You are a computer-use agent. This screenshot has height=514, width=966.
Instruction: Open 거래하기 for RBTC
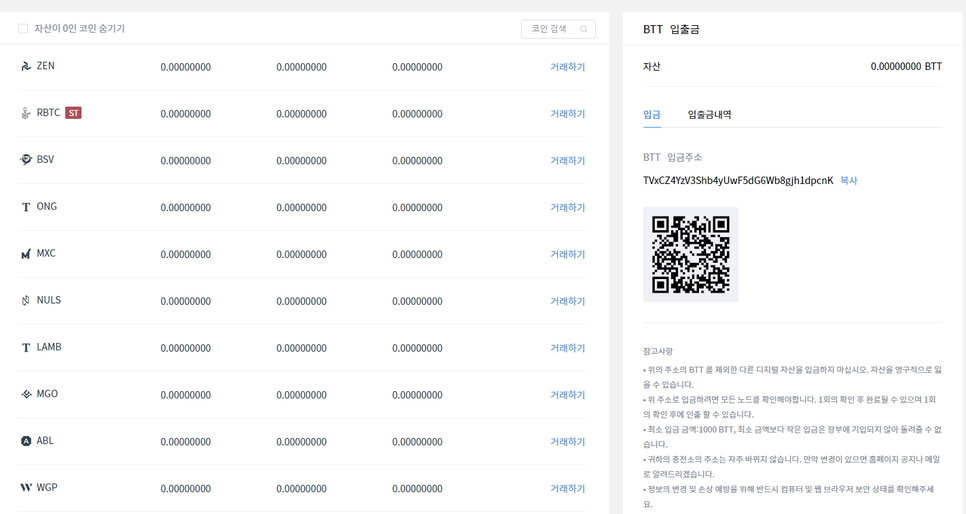click(x=567, y=113)
